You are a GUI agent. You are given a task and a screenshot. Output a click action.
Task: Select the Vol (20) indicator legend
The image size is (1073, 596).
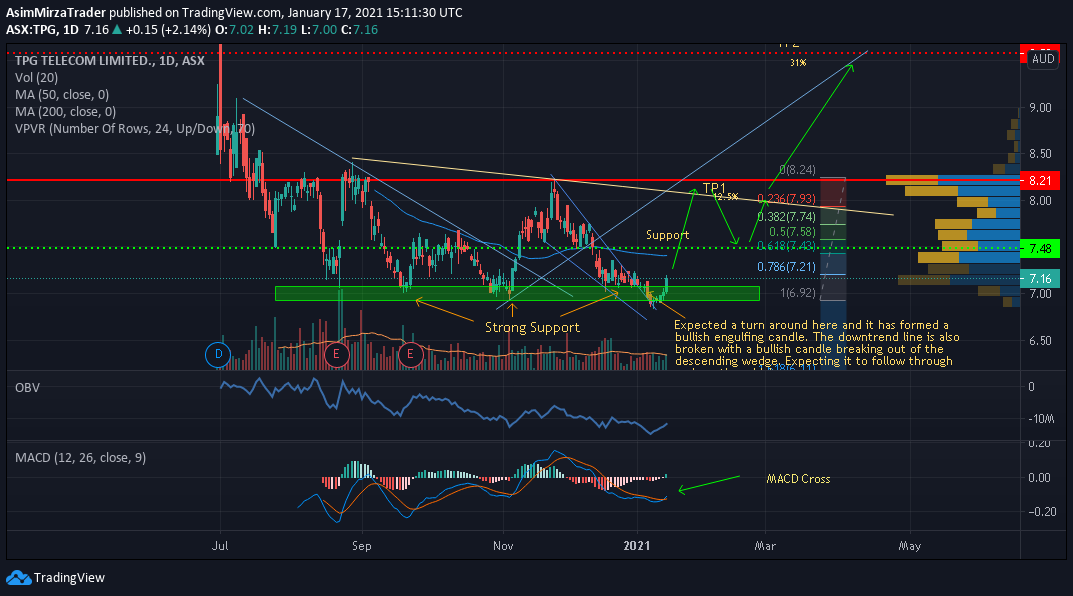(36, 78)
